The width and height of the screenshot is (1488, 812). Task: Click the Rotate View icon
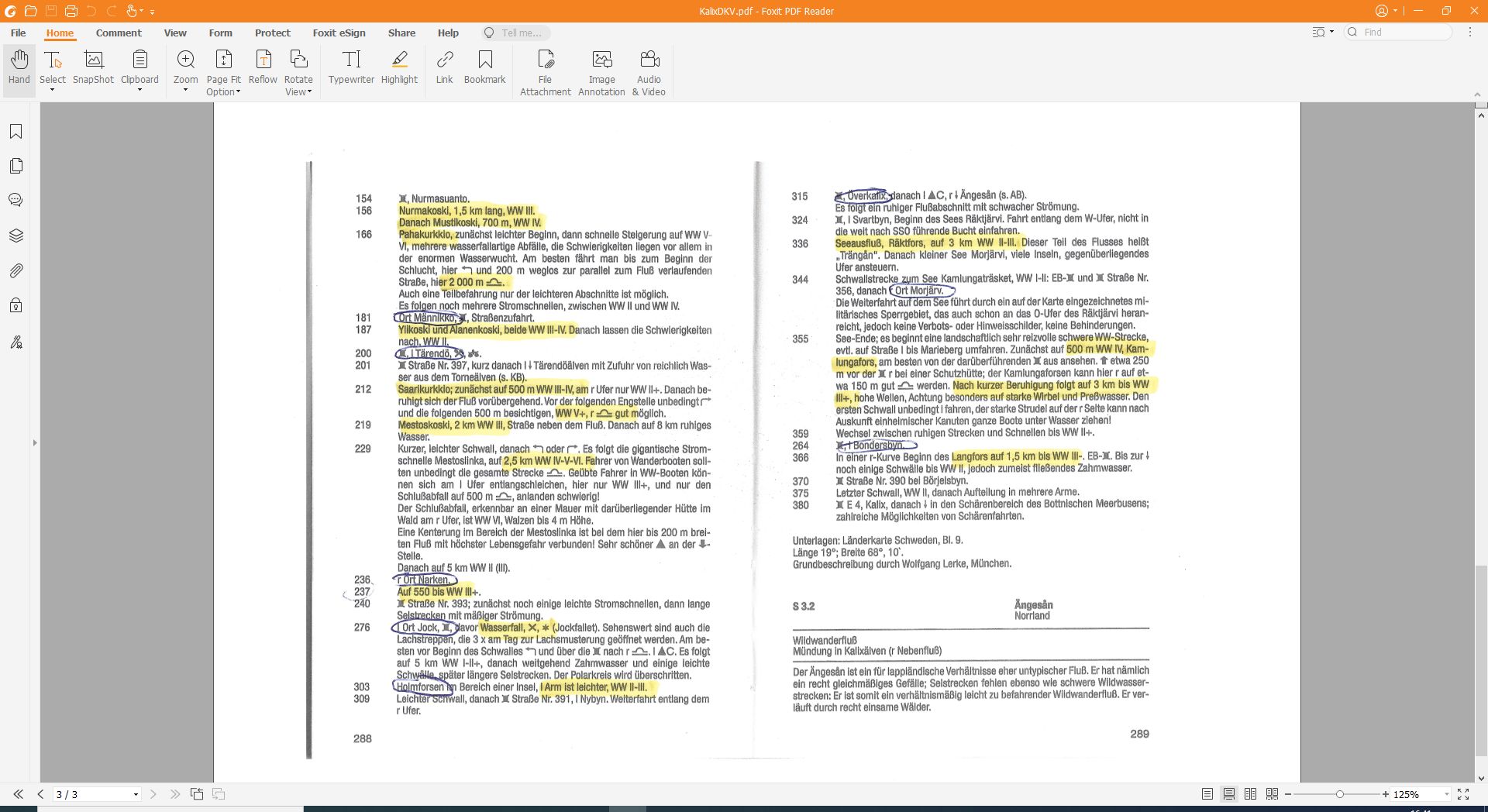coord(298,60)
